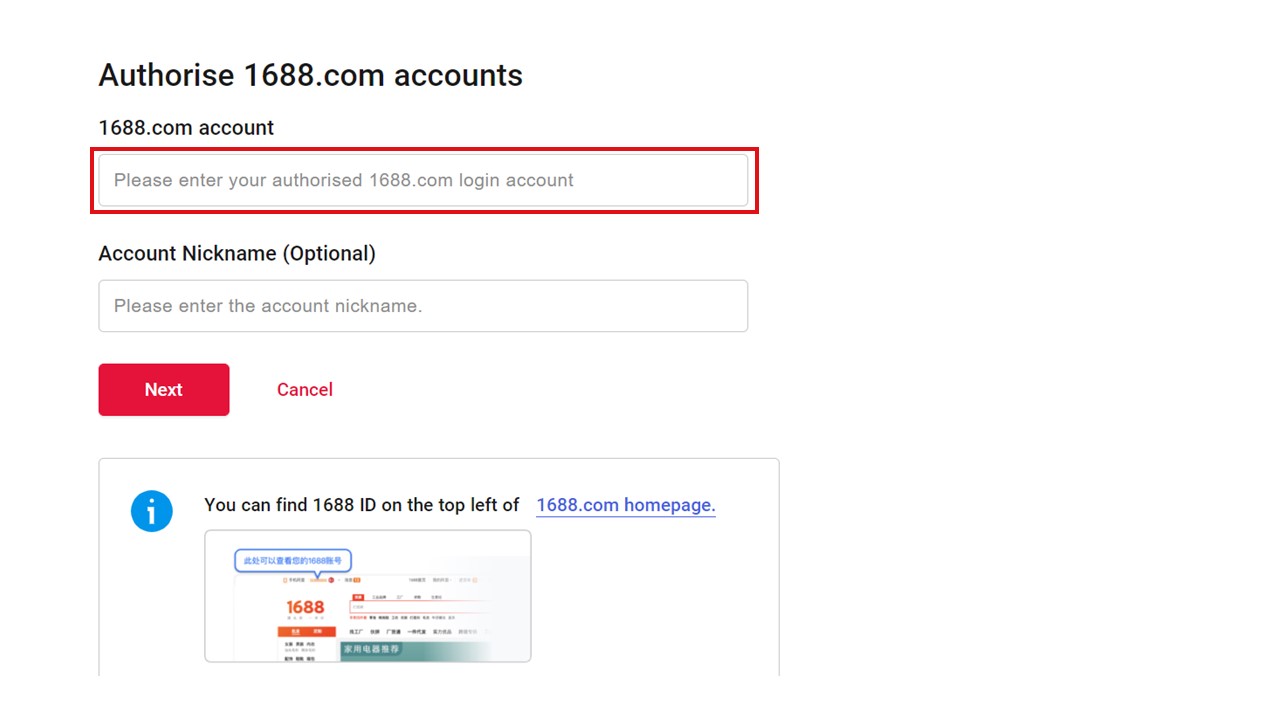Image resolution: width=1280 pixels, height=720 pixels.
Task: Focus the Account Nickname text box
Action: (x=423, y=306)
